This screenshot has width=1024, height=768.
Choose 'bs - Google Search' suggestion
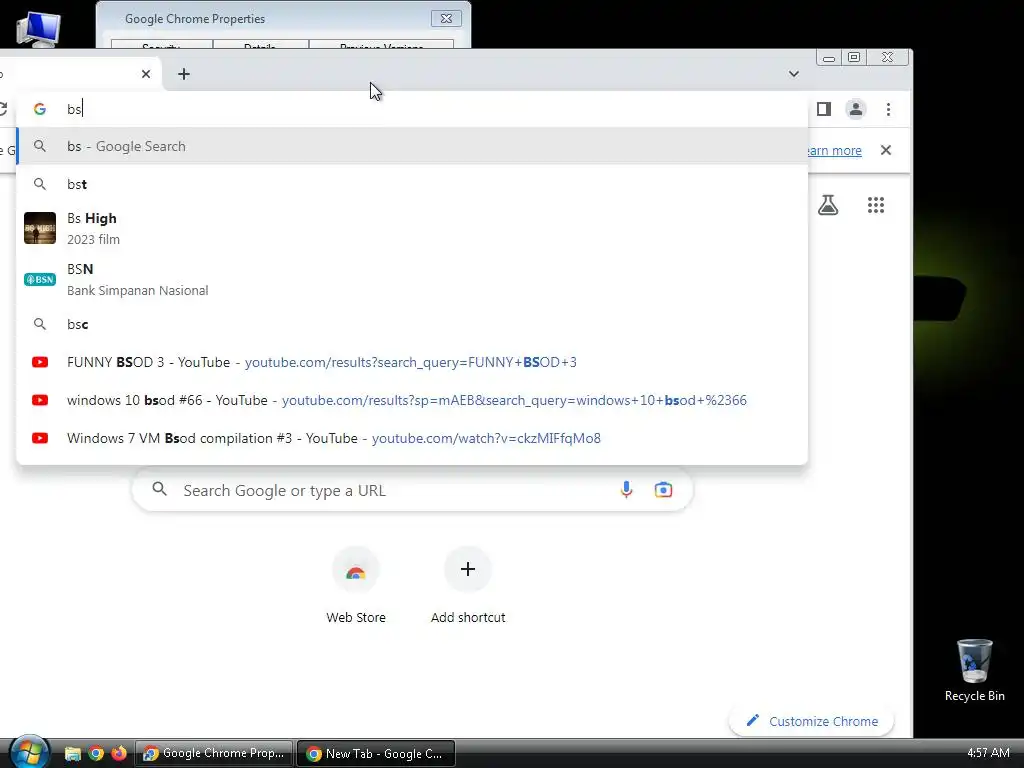(x=412, y=146)
